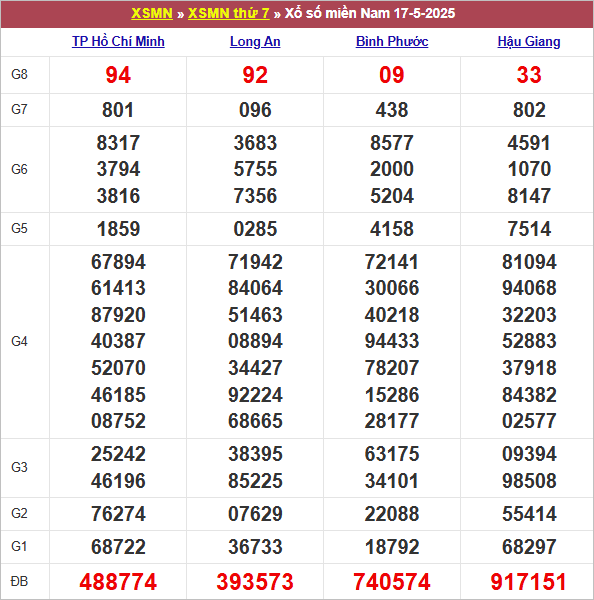Click the G5 number 0285
The width and height of the screenshot is (594, 600).
pos(255,229)
